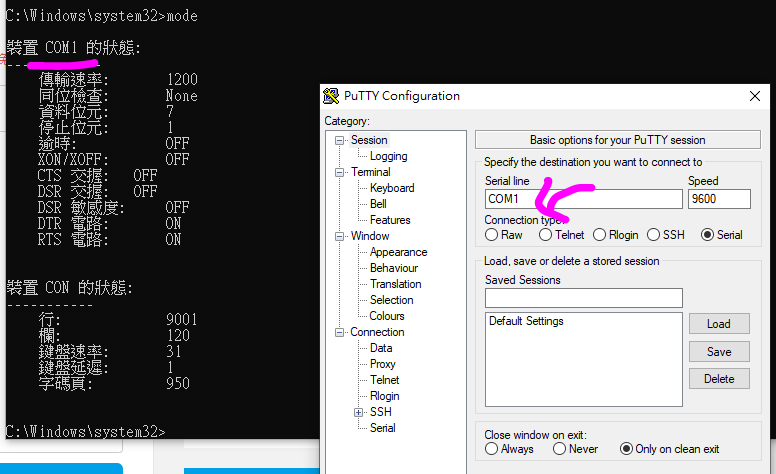Open the Translation category

click(395, 284)
